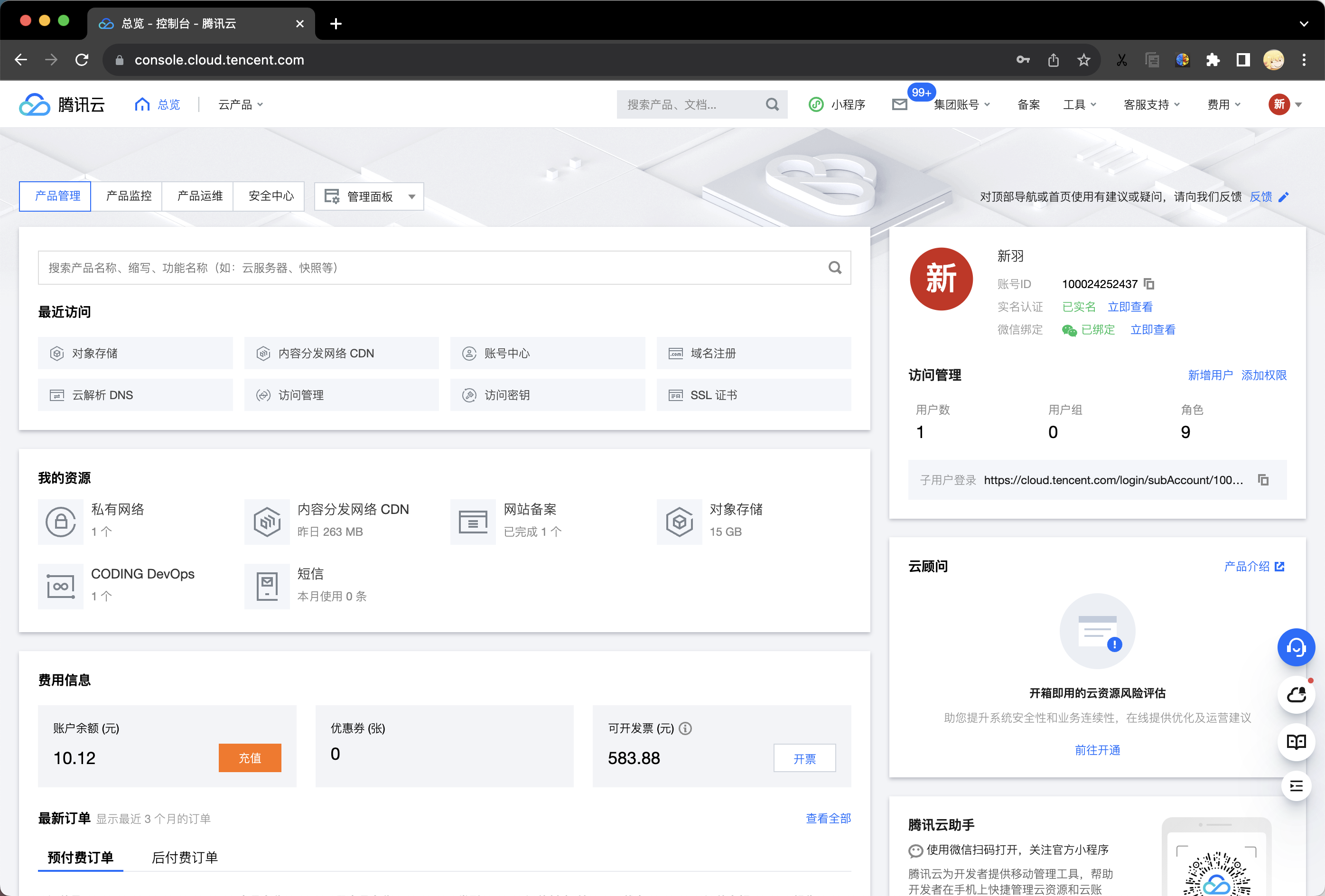Click the 前往开通 link
Screen dimensions: 1325x896
pos(1098,749)
